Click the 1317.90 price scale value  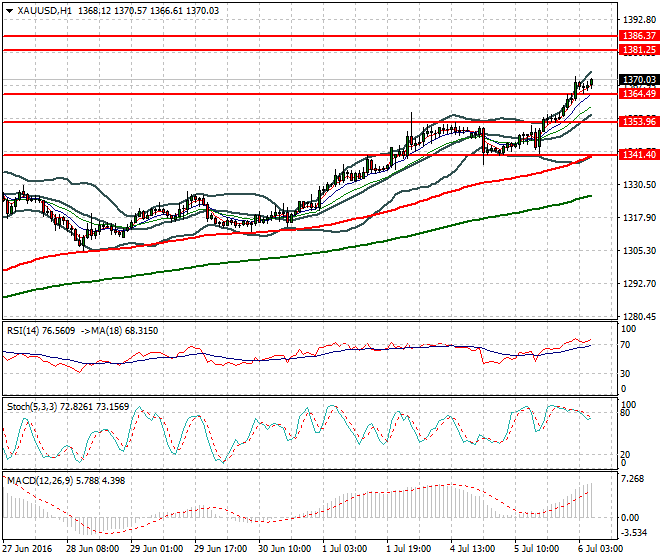click(639, 218)
